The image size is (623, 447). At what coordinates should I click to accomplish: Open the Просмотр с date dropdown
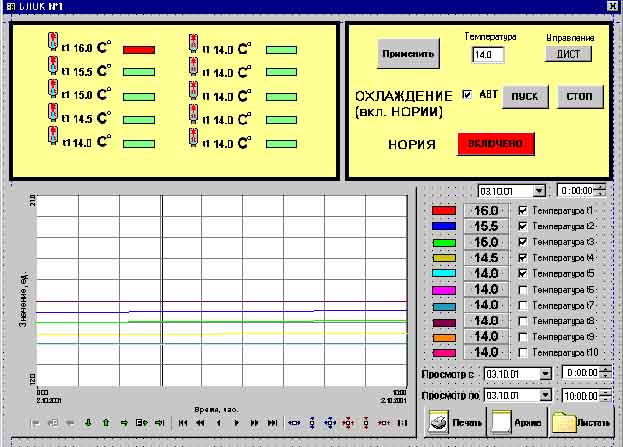[x=545, y=373]
